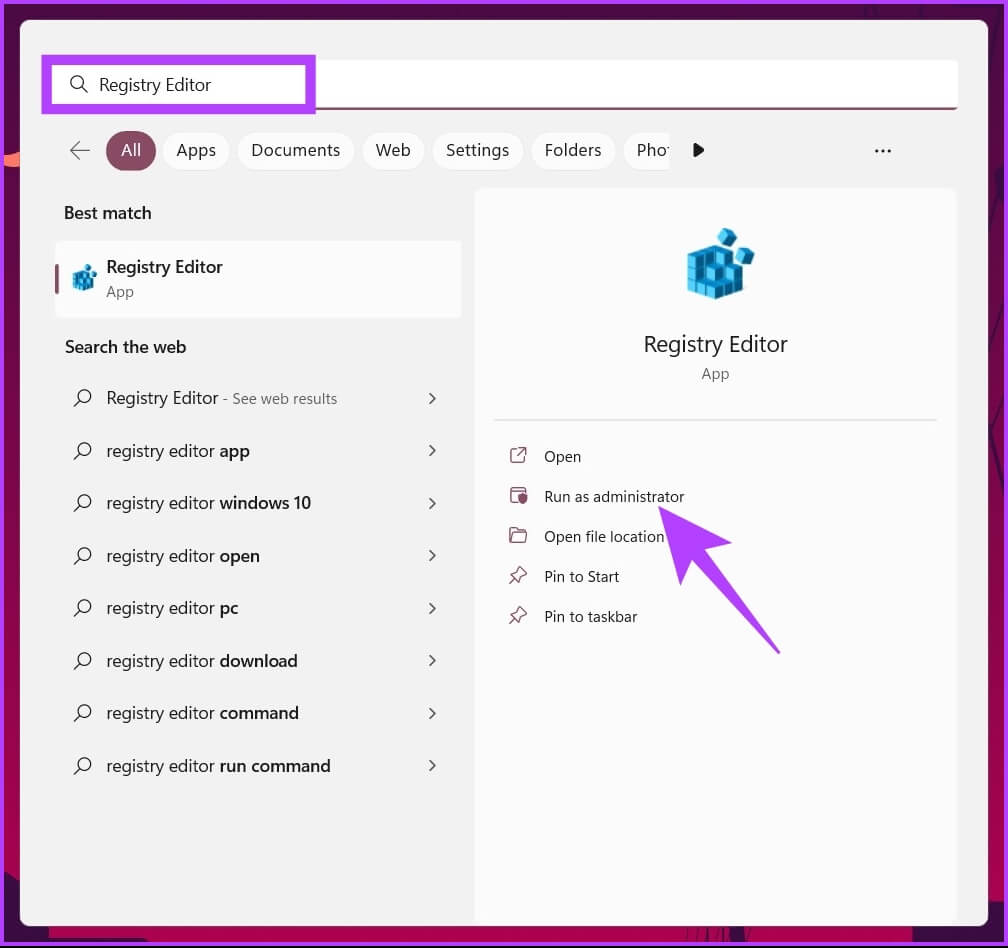Click search icon beside 'registry editor run command'

[x=82, y=765]
